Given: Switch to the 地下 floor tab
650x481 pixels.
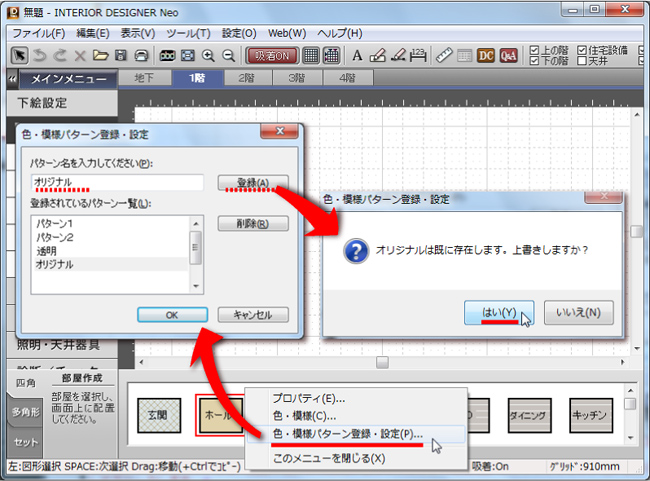Looking at the screenshot, I should (145, 78).
